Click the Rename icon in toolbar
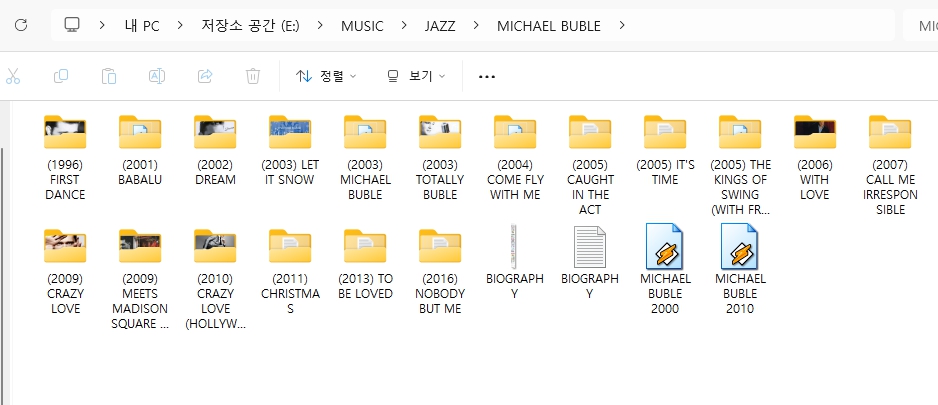Viewport: 938px width, 405px height. 157,76
